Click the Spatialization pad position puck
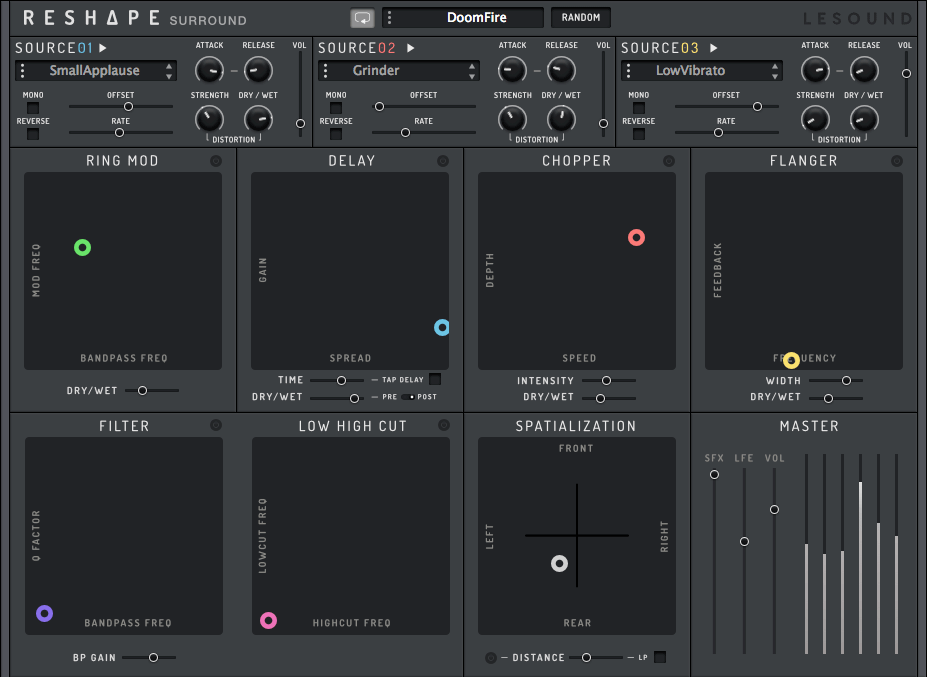Screen dimensions: 927x677 point(559,564)
